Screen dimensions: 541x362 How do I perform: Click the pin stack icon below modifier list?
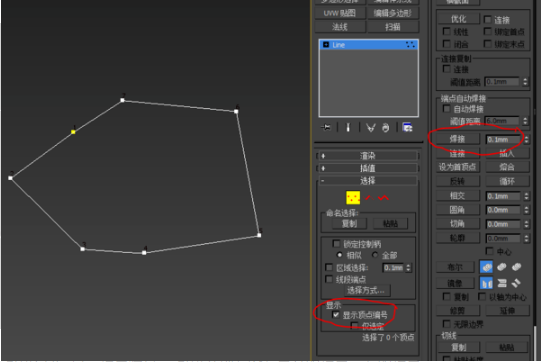tap(325, 128)
